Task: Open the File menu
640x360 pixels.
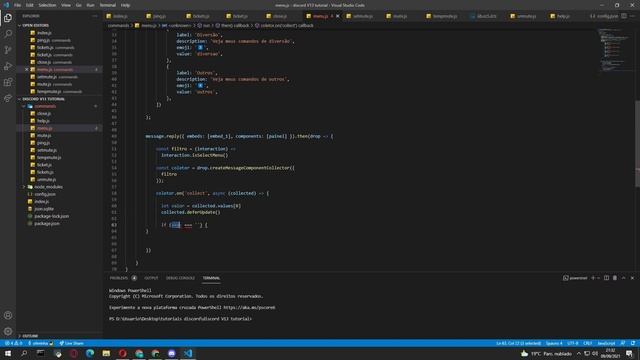Action: tap(17, 5)
